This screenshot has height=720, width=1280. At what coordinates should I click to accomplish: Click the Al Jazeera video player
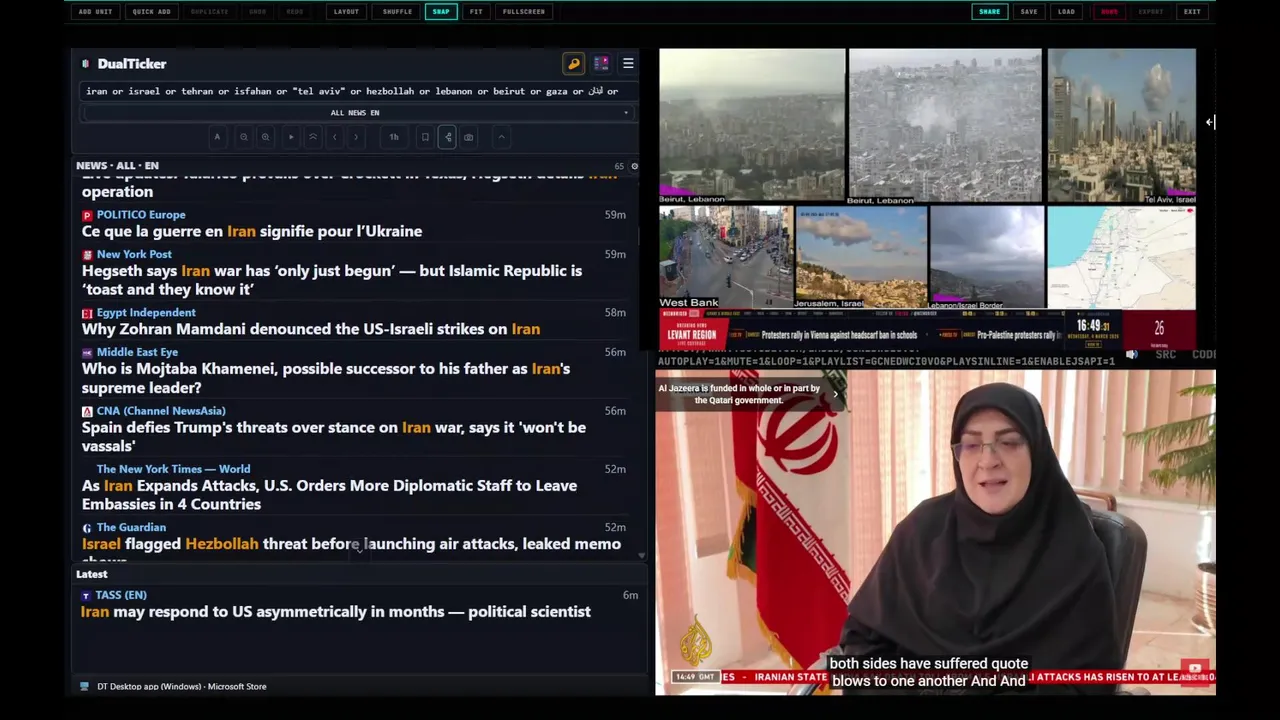coord(935,532)
